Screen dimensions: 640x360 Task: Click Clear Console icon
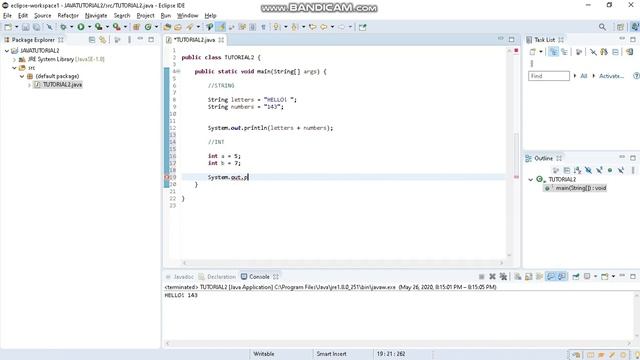[x=518, y=277]
